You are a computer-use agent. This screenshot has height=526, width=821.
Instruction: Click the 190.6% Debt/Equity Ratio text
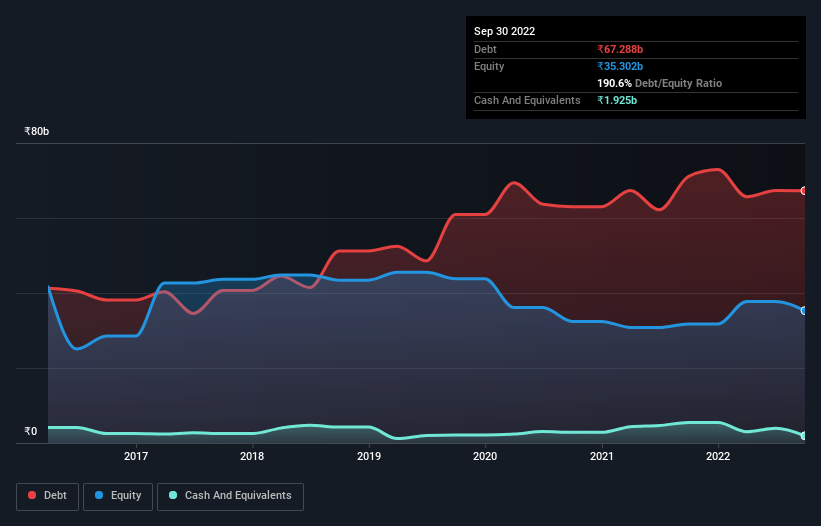pos(659,83)
